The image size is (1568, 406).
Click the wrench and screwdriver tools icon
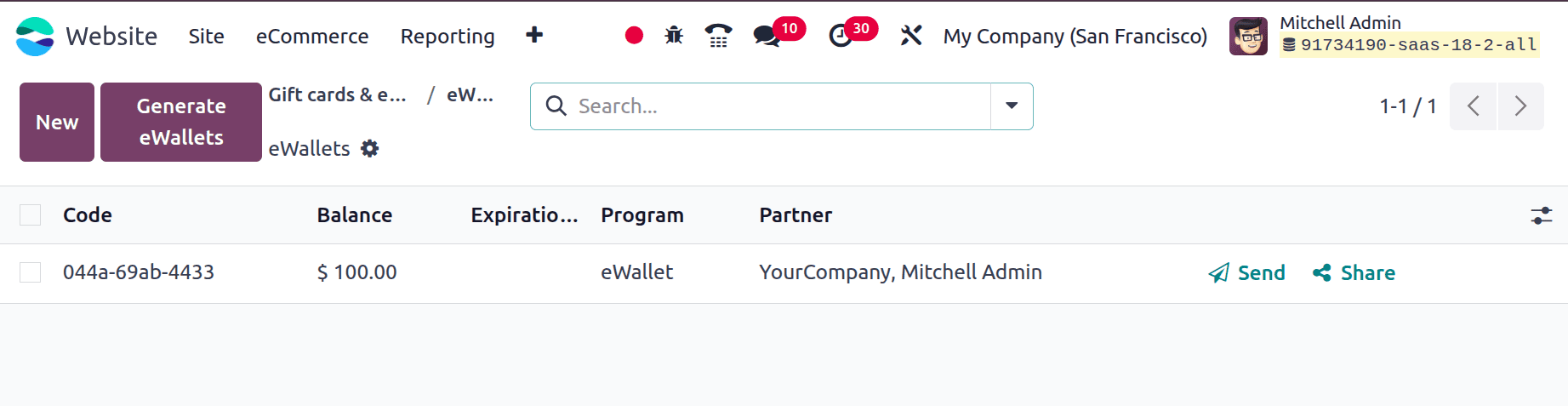coord(911,36)
